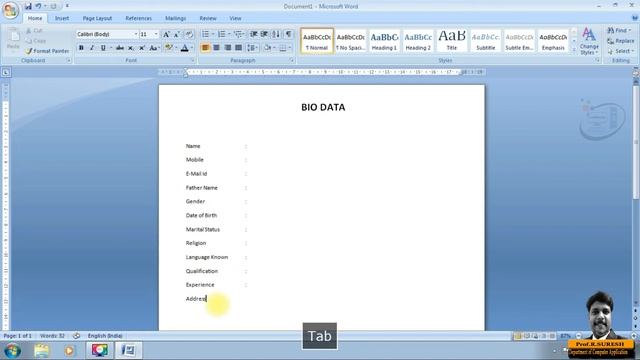This screenshot has width=640, height=360.
Task: Toggle underline formatting
Action: click(103, 48)
